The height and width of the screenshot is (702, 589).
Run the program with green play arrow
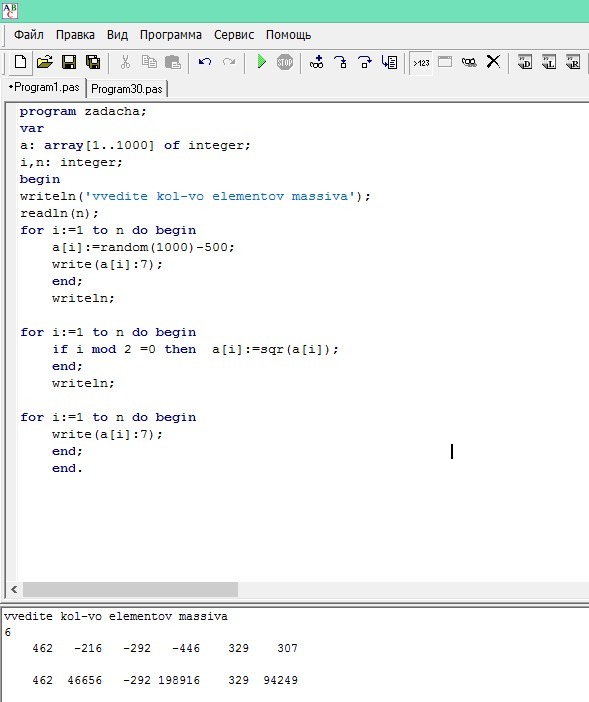[262, 62]
